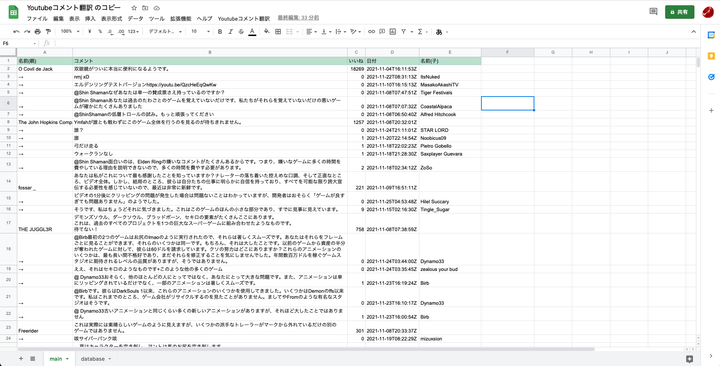720x366 pixels.
Task: Open the text color picker
Action: point(252,32)
